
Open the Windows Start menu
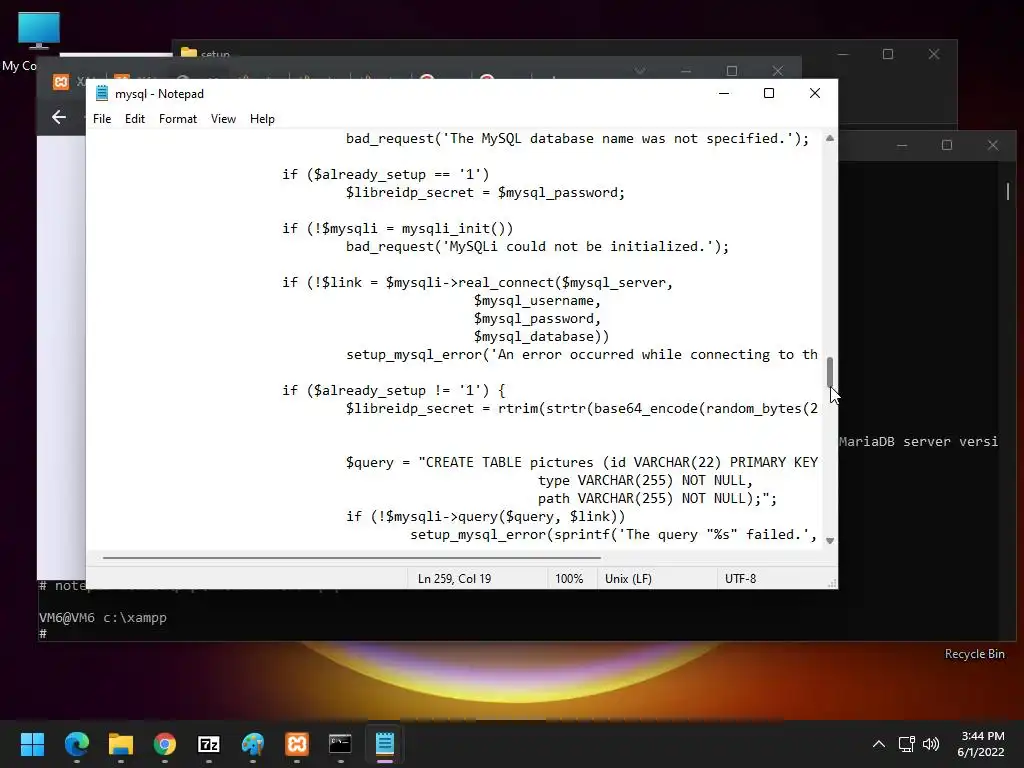32,744
